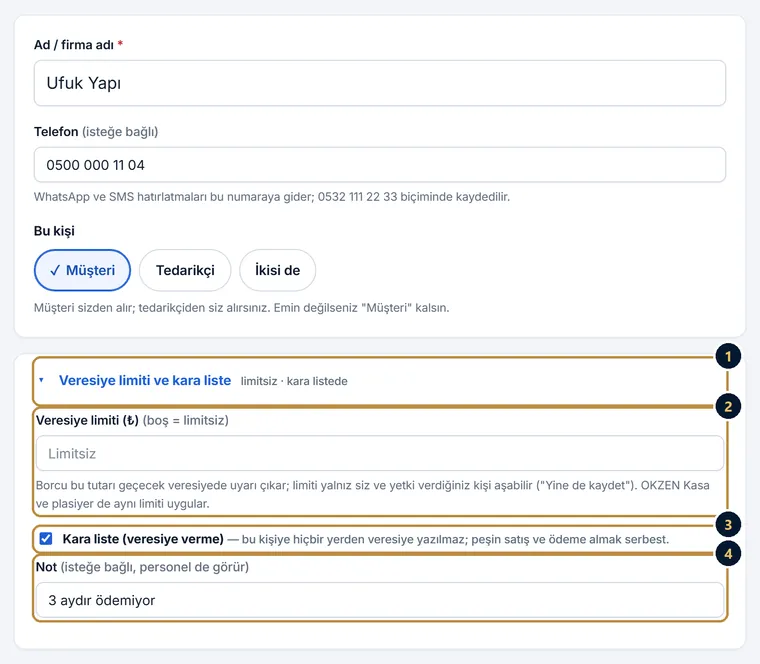Click the Not input with '3 aydır ödemiyor'

point(380,600)
